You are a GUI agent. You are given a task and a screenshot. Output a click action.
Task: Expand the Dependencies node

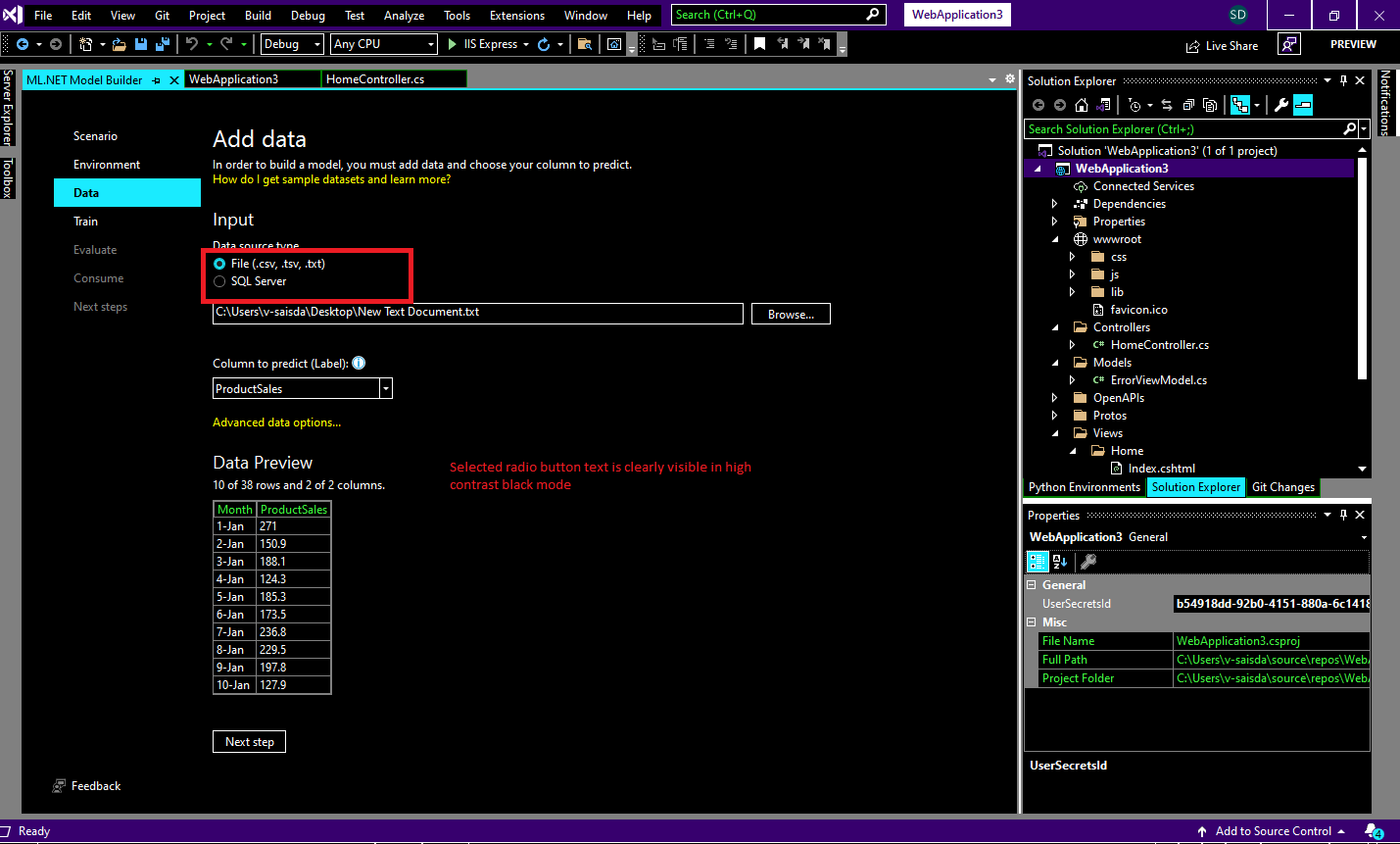pos(1054,203)
